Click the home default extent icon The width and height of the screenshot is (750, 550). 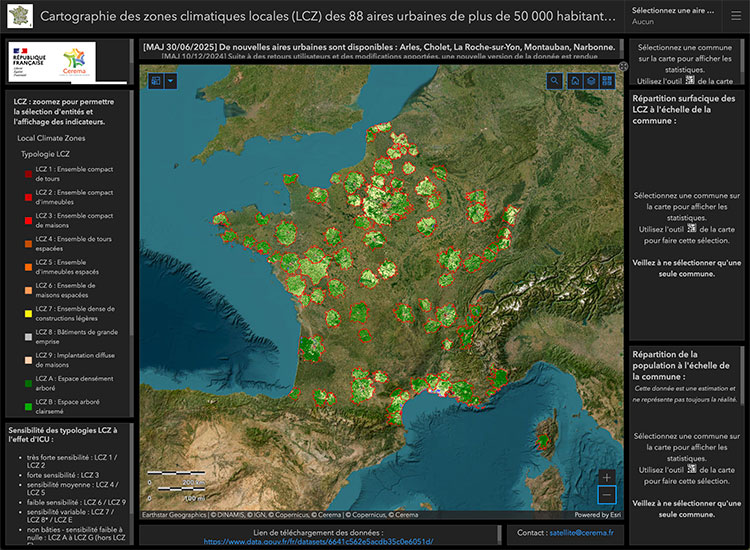(x=575, y=81)
